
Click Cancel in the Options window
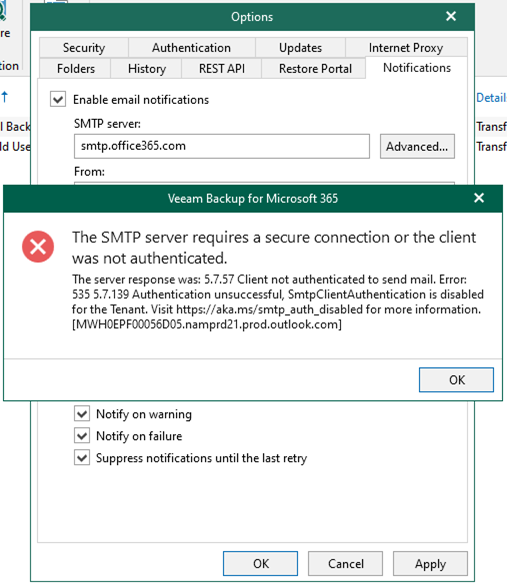[345, 563]
